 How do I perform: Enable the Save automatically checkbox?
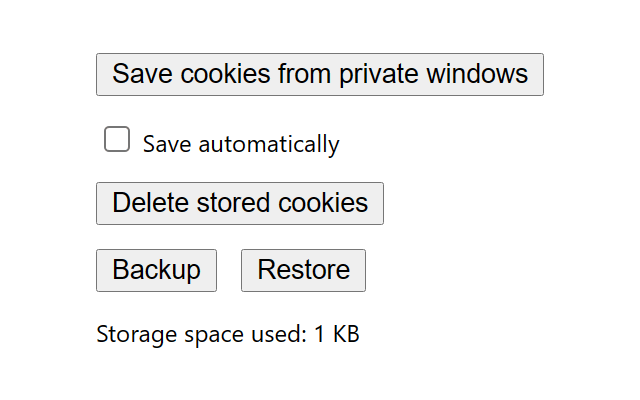click(117, 140)
